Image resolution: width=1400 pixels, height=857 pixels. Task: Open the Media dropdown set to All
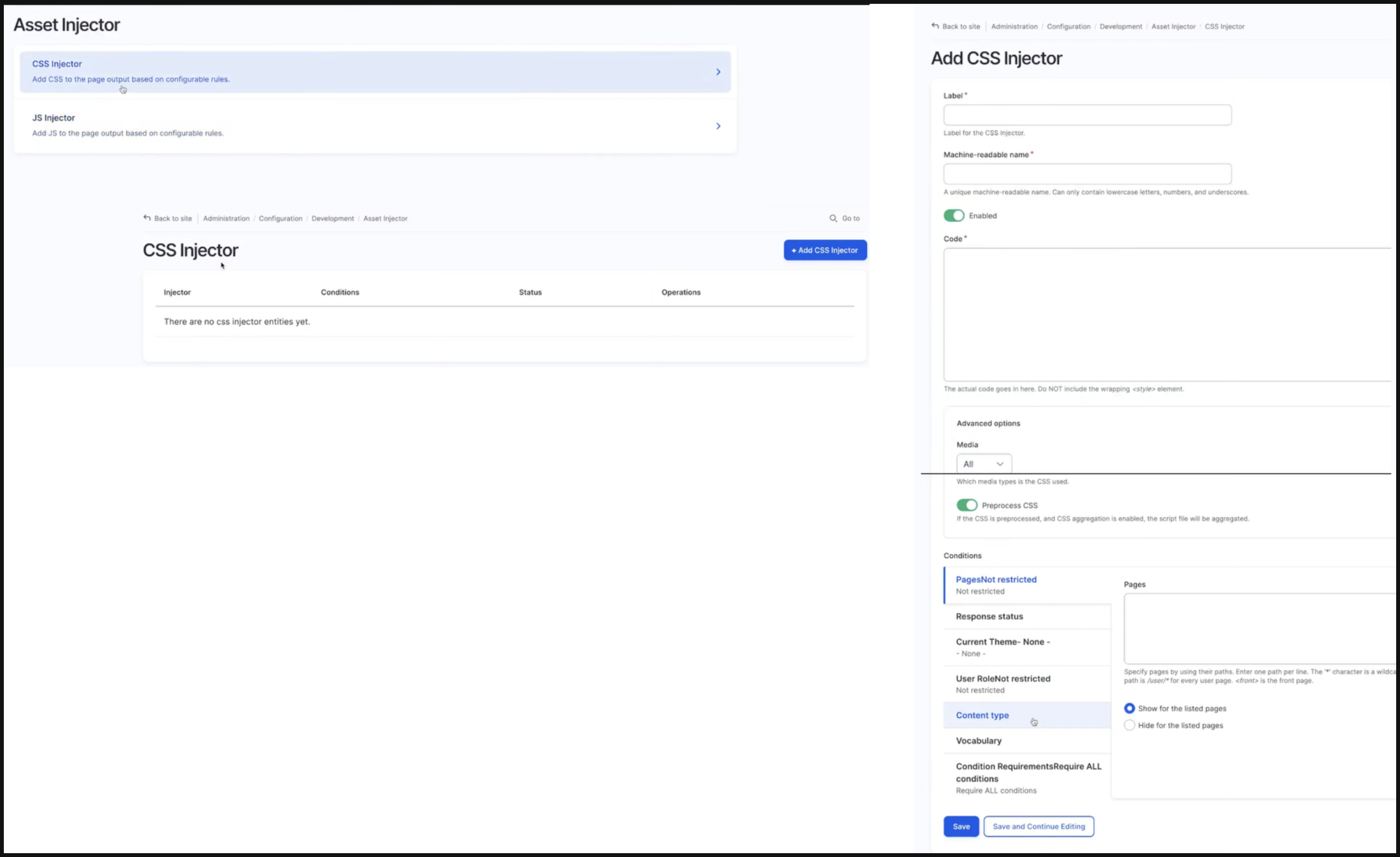[x=983, y=464]
